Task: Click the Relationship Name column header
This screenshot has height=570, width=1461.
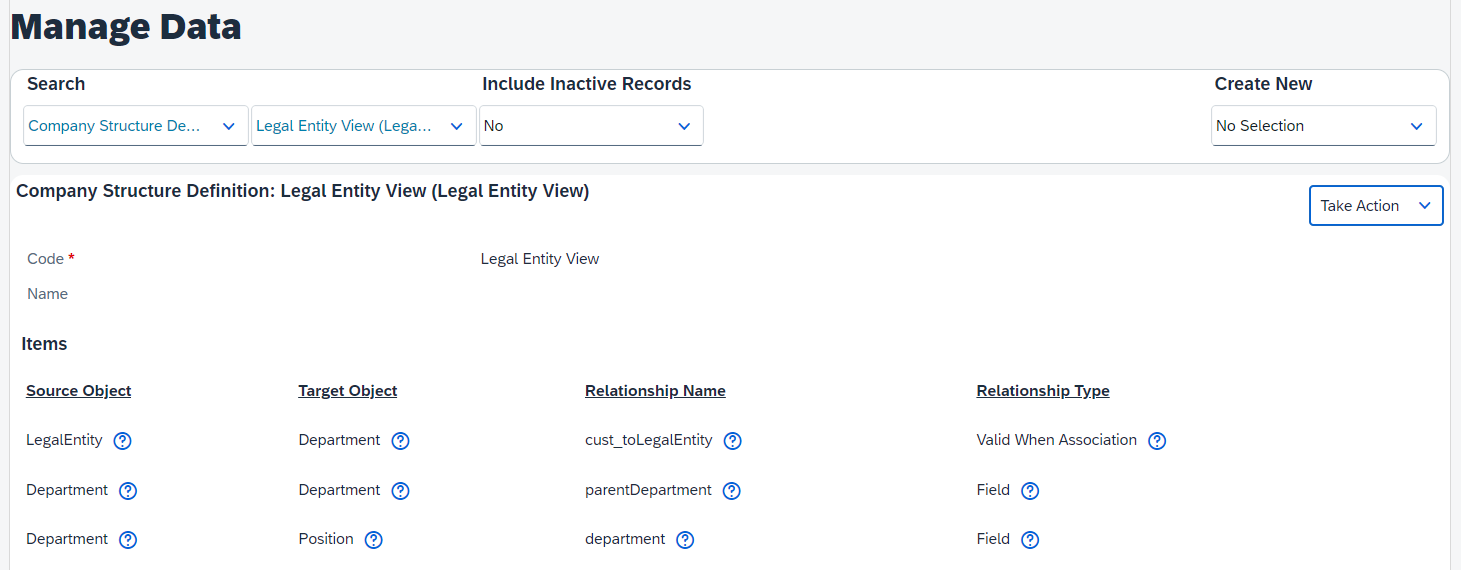Action: click(x=655, y=391)
